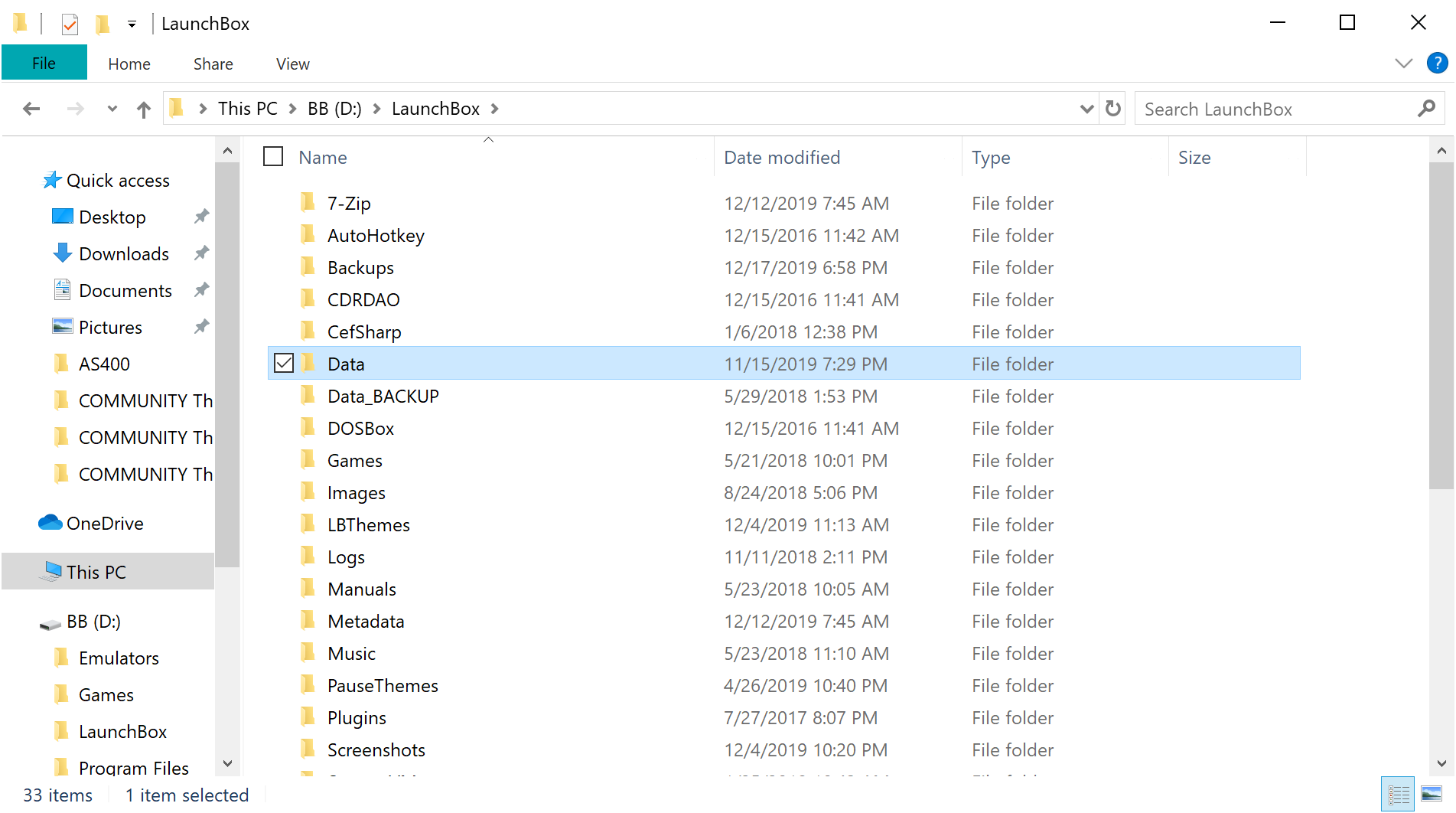Image resolution: width=1456 pixels, height=813 pixels.
Task: Switch to Large icons view layout
Action: tap(1432, 795)
